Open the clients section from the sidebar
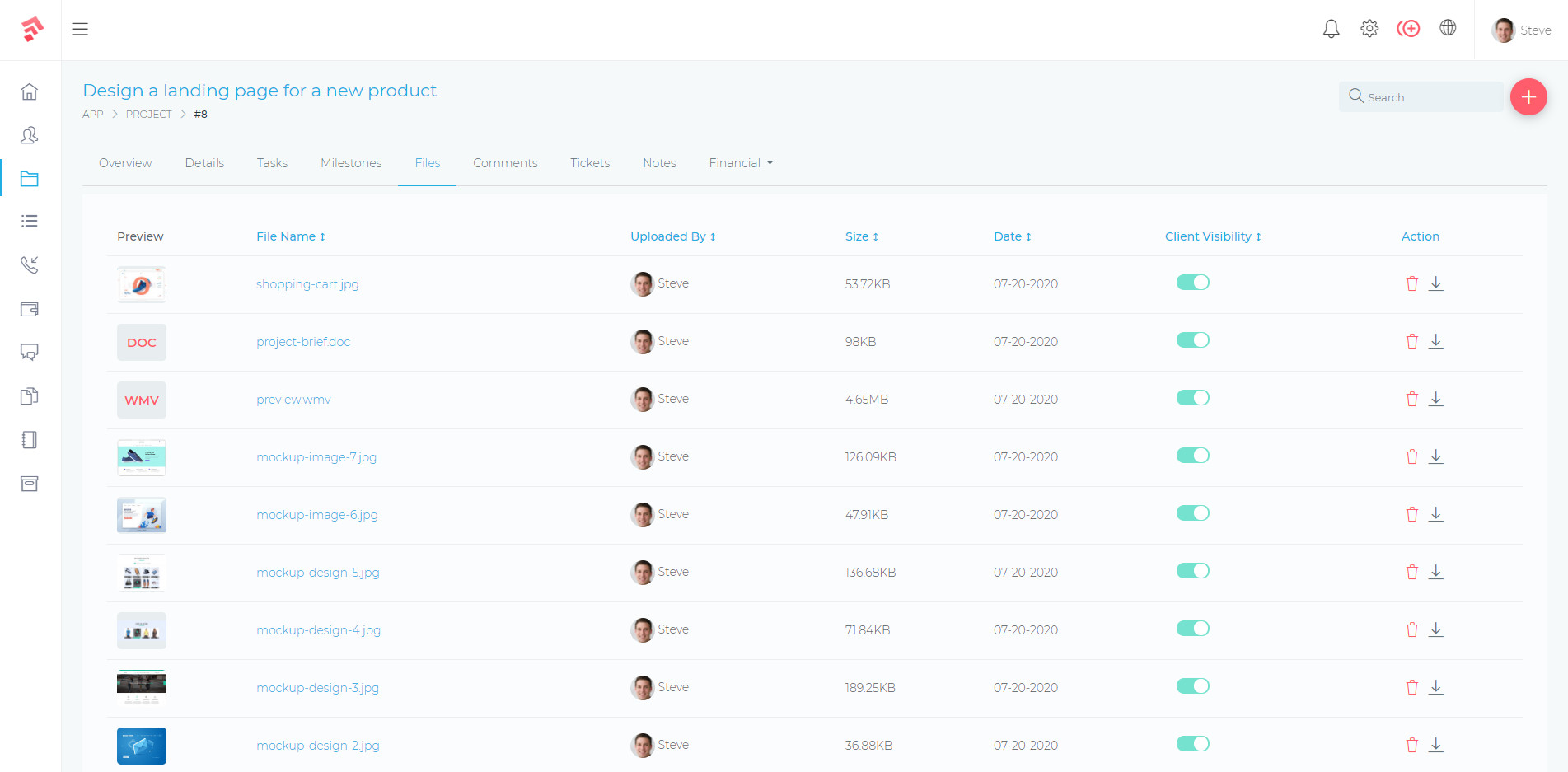Screen dimensions: 1568x772 [30, 135]
